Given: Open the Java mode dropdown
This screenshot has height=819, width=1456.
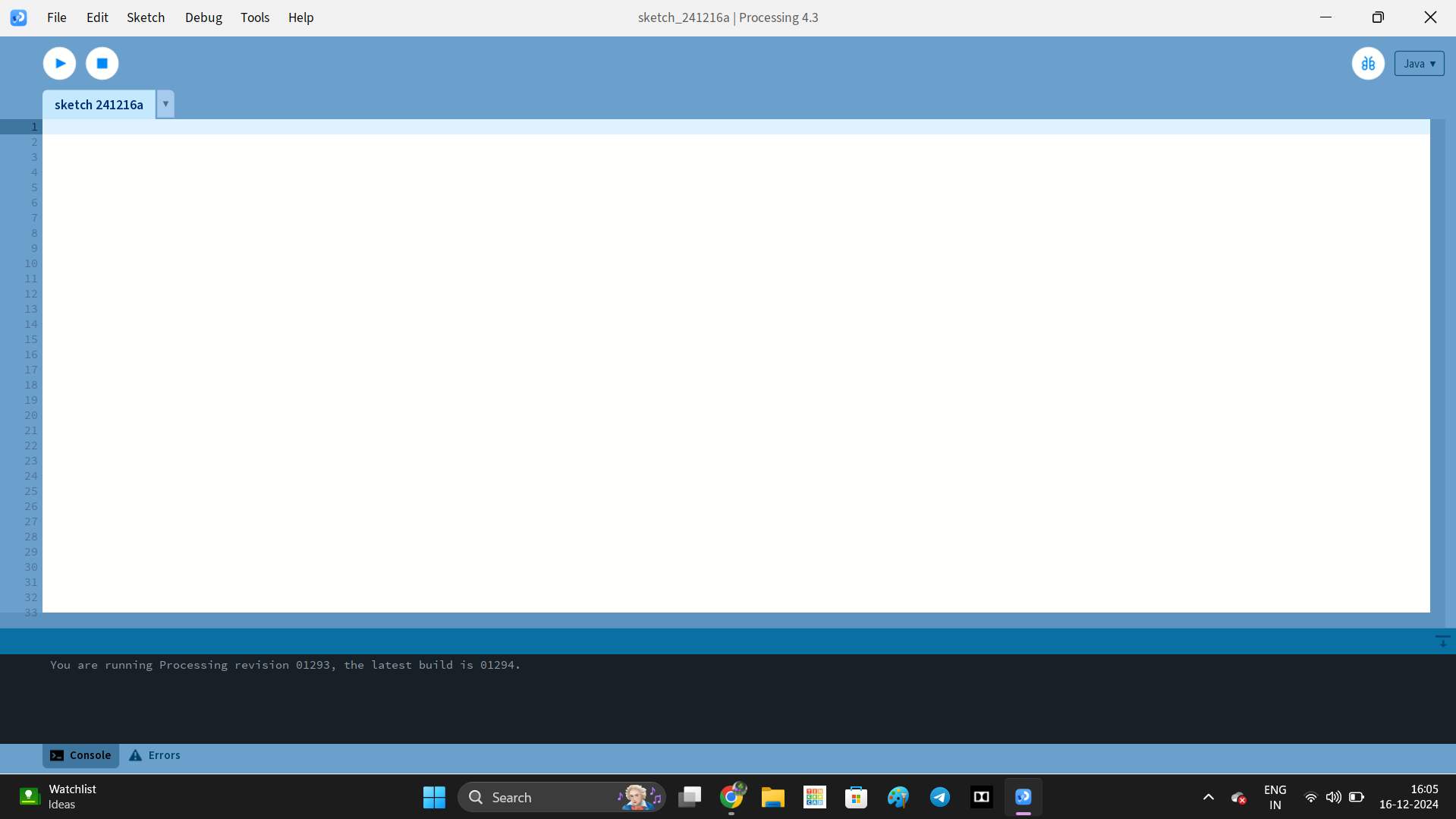Looking at the screenshot, I should (1419, 64).
